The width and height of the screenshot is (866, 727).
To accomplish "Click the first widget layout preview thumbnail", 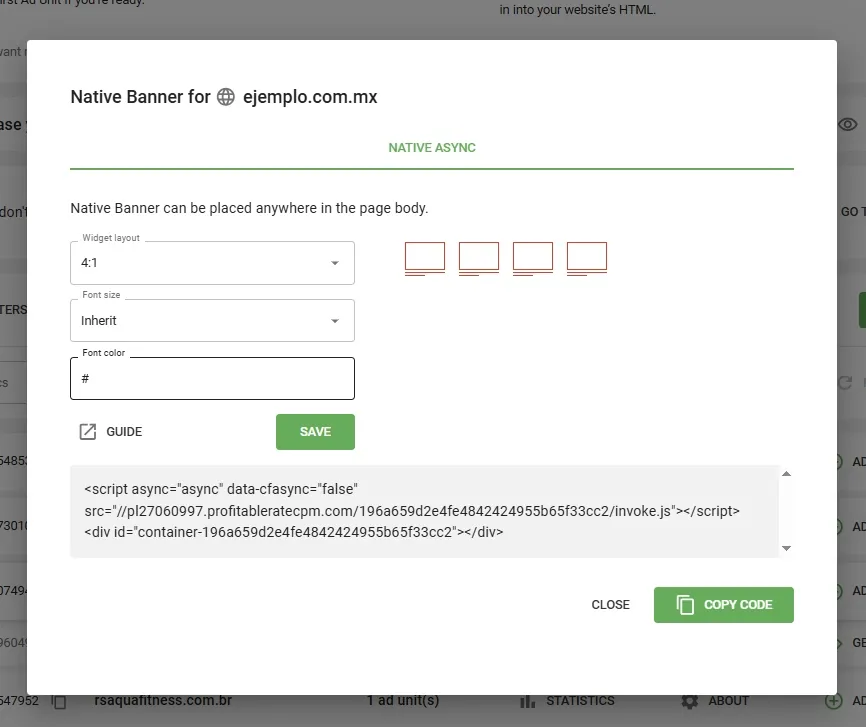I will 425,258.
